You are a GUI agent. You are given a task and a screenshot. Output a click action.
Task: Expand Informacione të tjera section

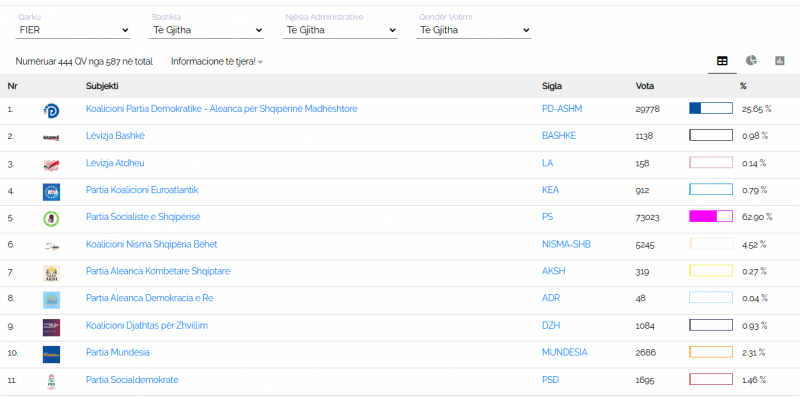217,62
